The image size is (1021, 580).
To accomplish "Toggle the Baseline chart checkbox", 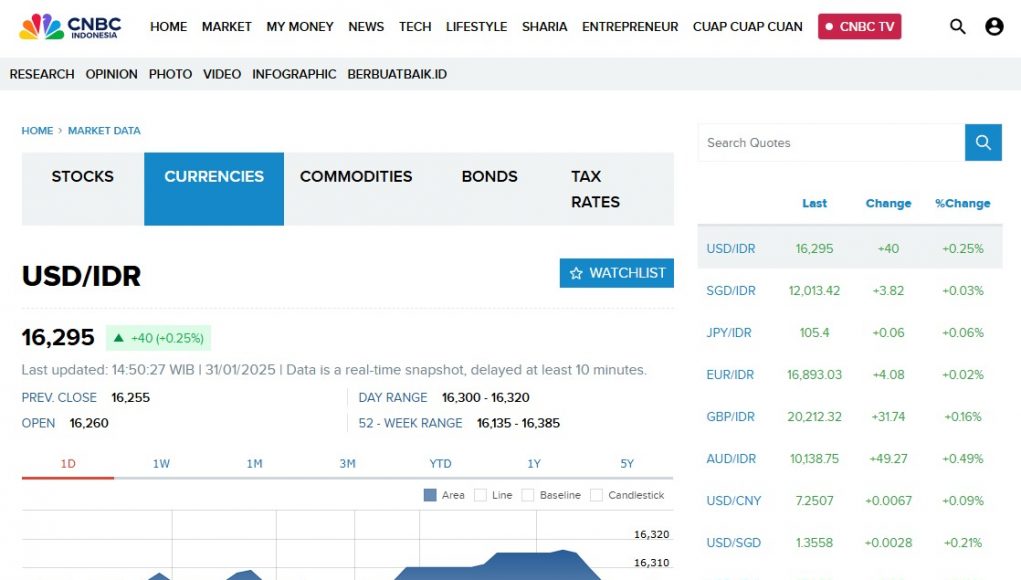I will pos(528,495).
